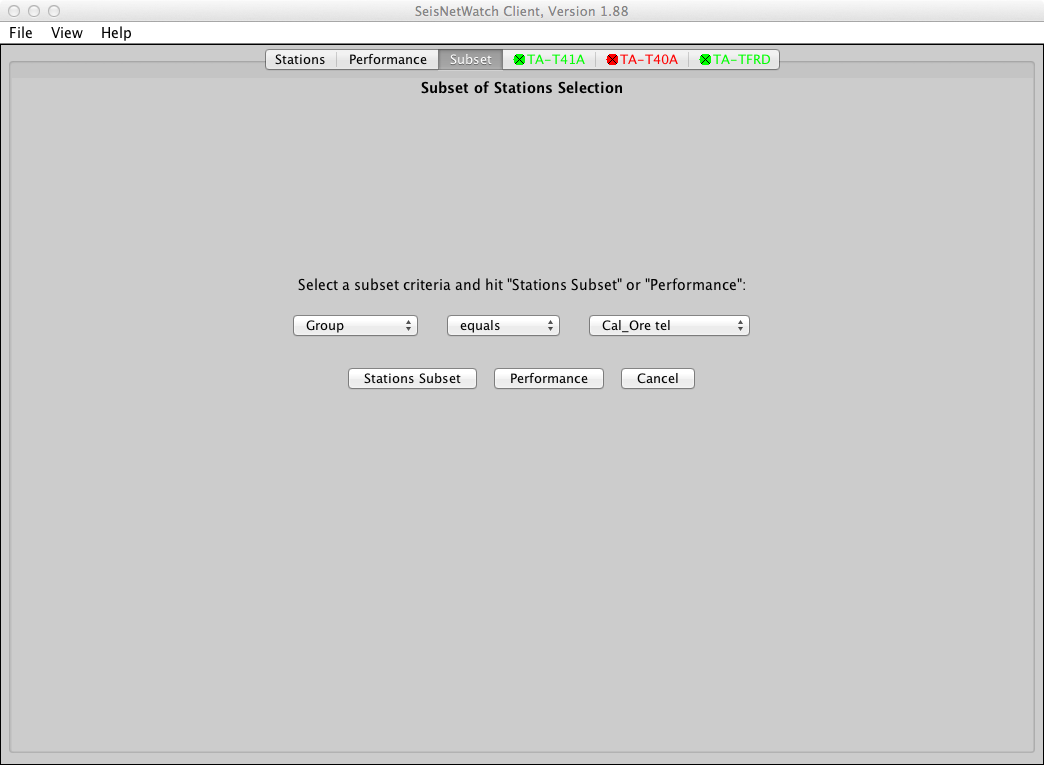Go to the TA-T40A station tab label
The image size is (1044, 765).
coord(649,60)
